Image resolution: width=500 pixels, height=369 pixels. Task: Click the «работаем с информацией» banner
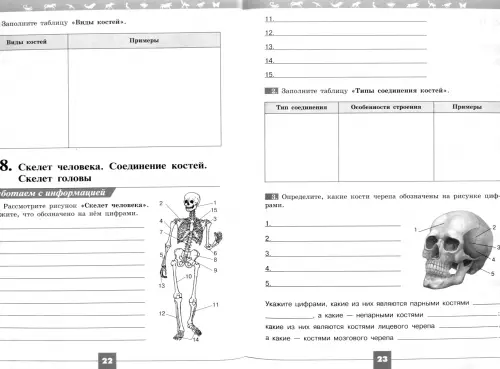tap(57, 193)
